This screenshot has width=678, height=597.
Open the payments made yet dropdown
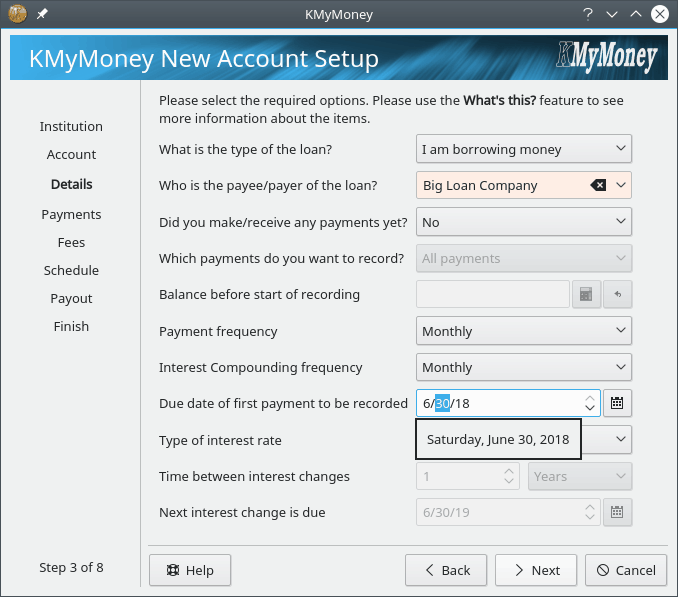click(x=524, y=222)
